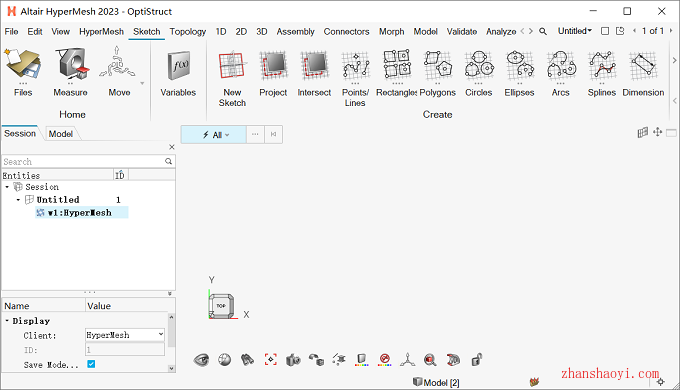Click the globe sphere view icon
This screenshot has height=390, width=680.
coord(224,360)
